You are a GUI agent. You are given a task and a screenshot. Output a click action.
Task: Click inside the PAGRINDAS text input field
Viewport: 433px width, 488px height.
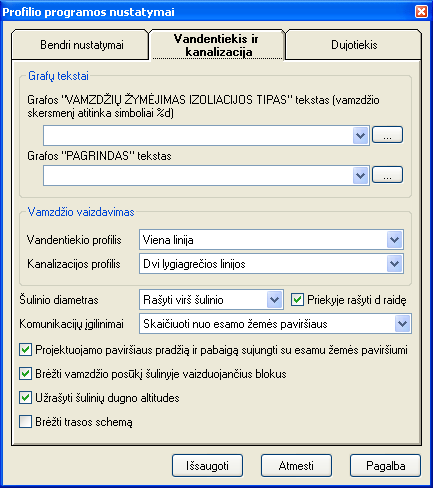(198, 176)
